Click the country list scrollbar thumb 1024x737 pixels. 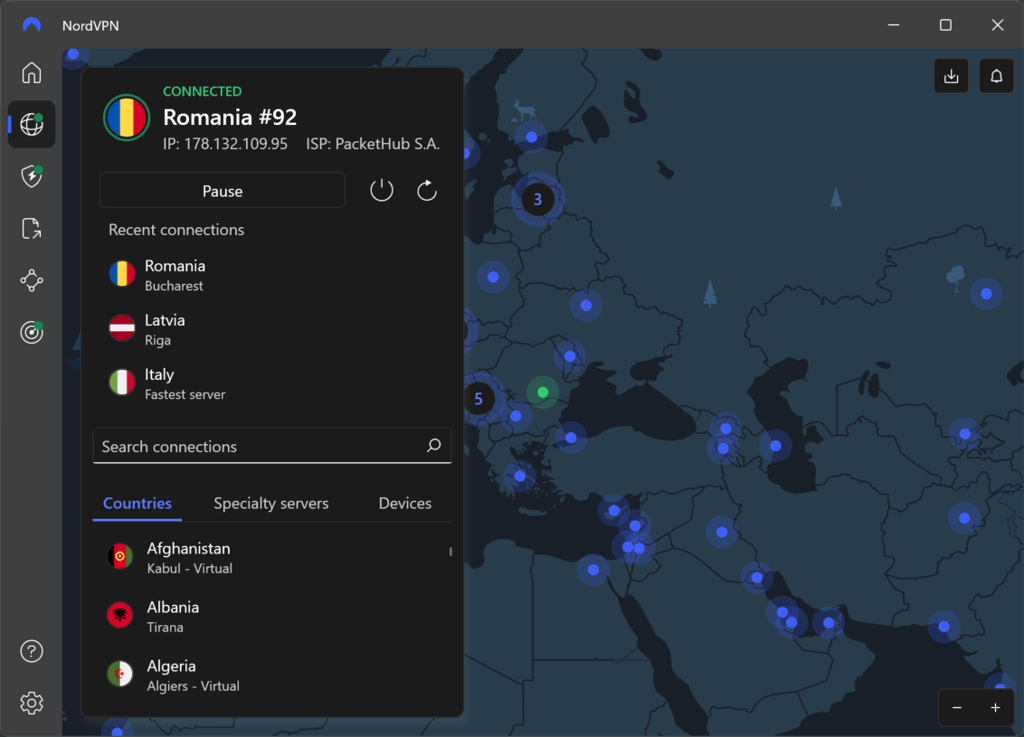(451, 552)
